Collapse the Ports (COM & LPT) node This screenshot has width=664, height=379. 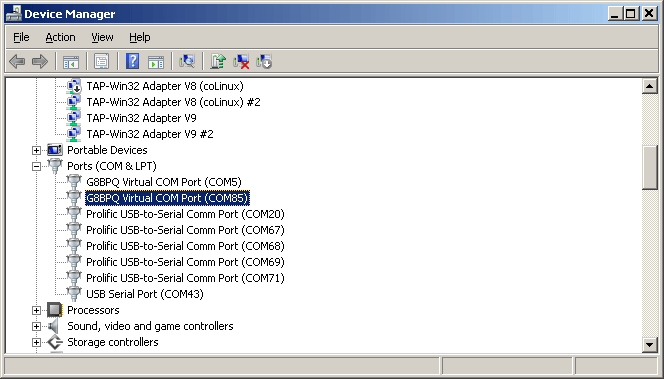(x=36, y=166)
